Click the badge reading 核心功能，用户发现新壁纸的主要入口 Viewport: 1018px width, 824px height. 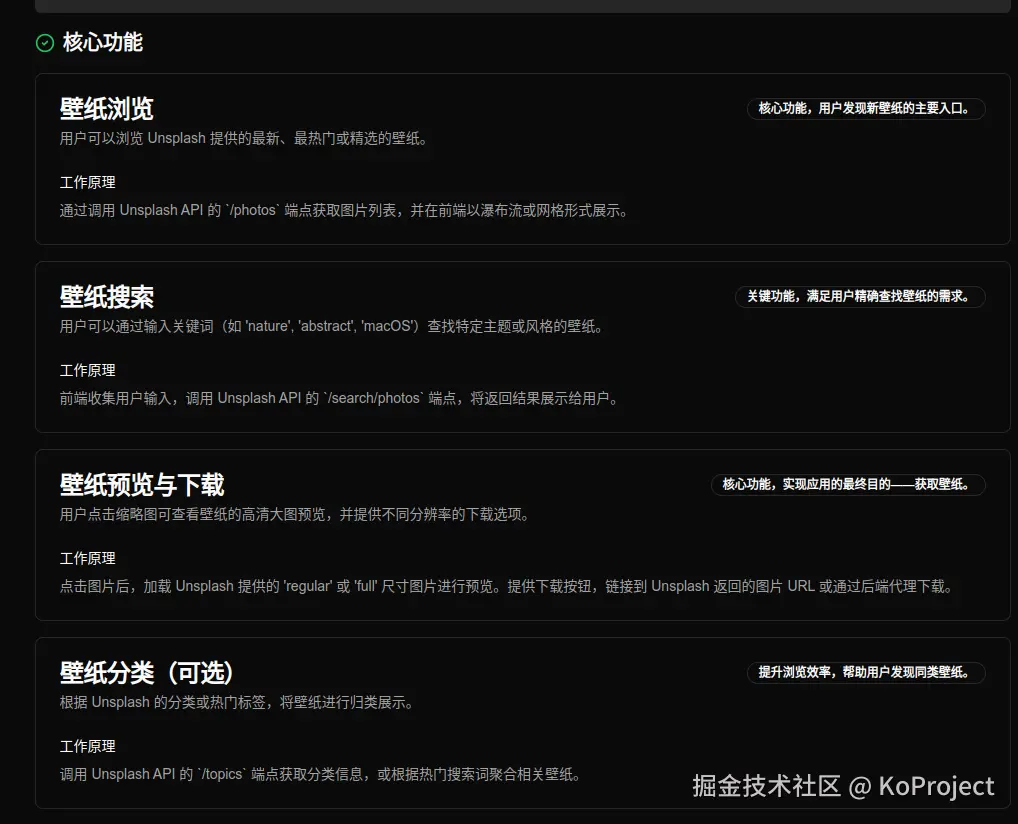(869, 110)
